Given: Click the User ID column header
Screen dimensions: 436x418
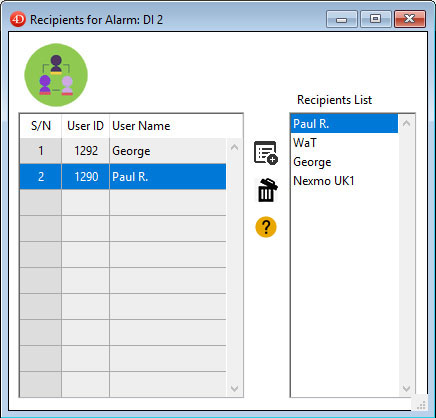Looking at the screenshot, I should click(x=85, y=126).
